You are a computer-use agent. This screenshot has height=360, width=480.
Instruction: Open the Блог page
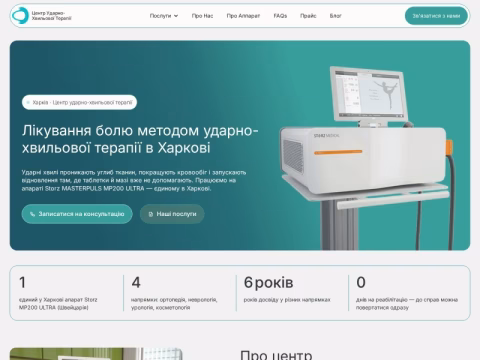pos(336,16)
